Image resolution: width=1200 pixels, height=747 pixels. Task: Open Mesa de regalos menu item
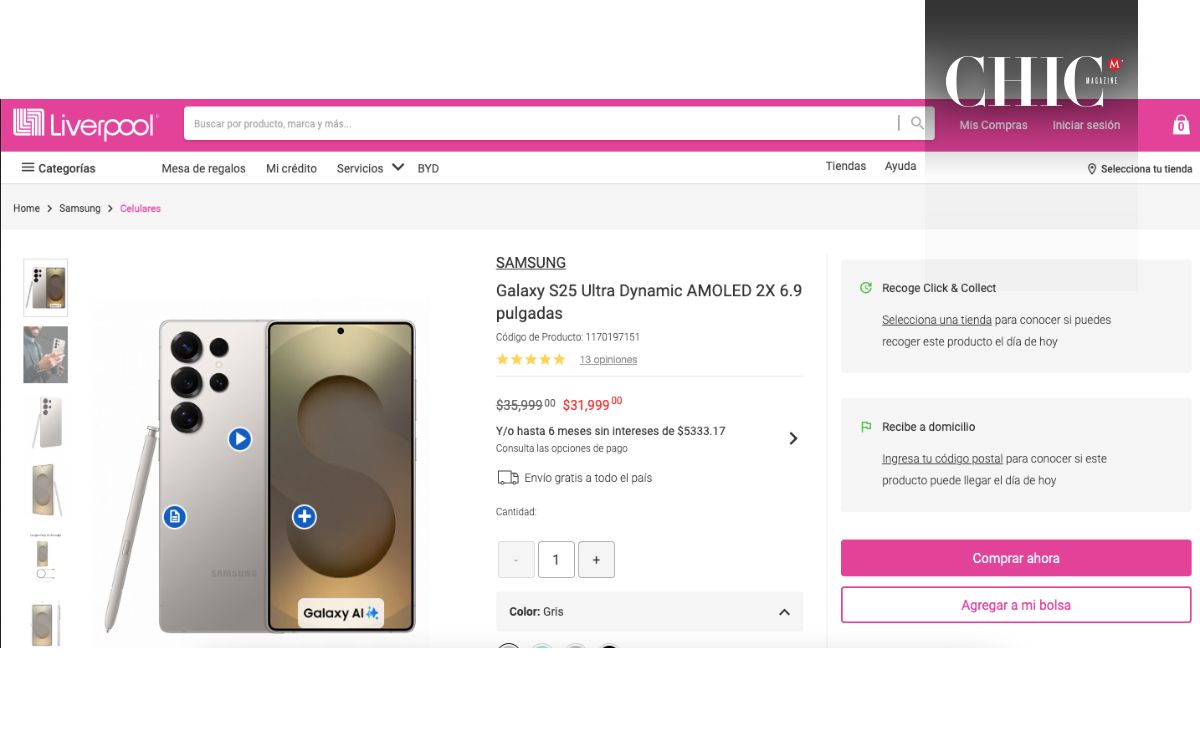coord(203,168)
